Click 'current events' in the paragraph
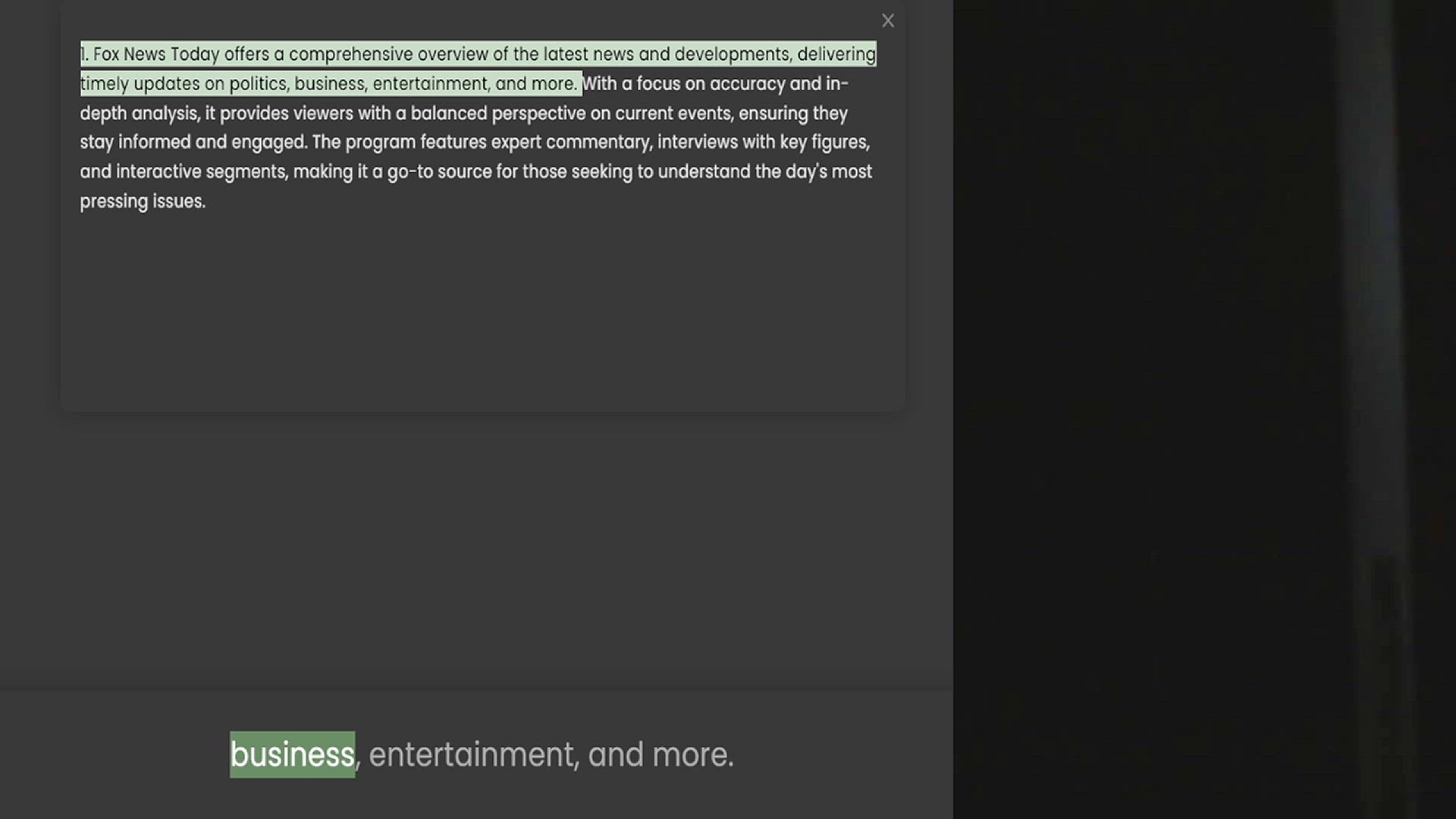The width and height of the screenshot is (1456, 819). coord(672,114)
